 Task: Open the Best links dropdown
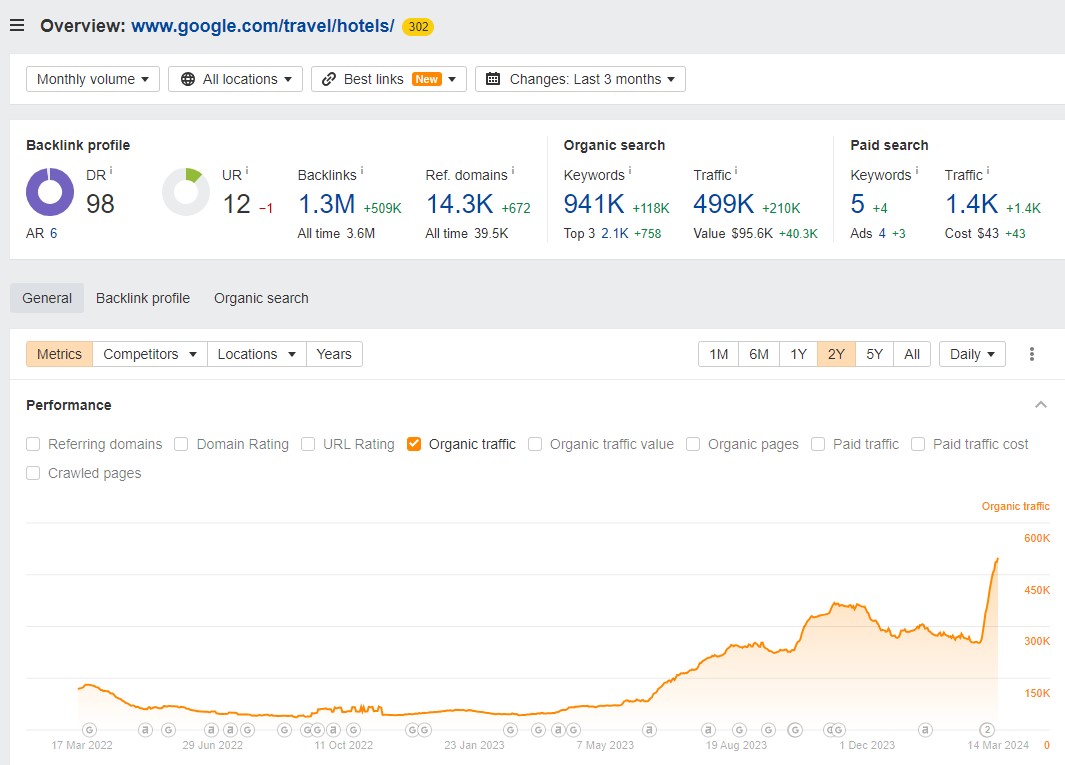coord(389,79)
